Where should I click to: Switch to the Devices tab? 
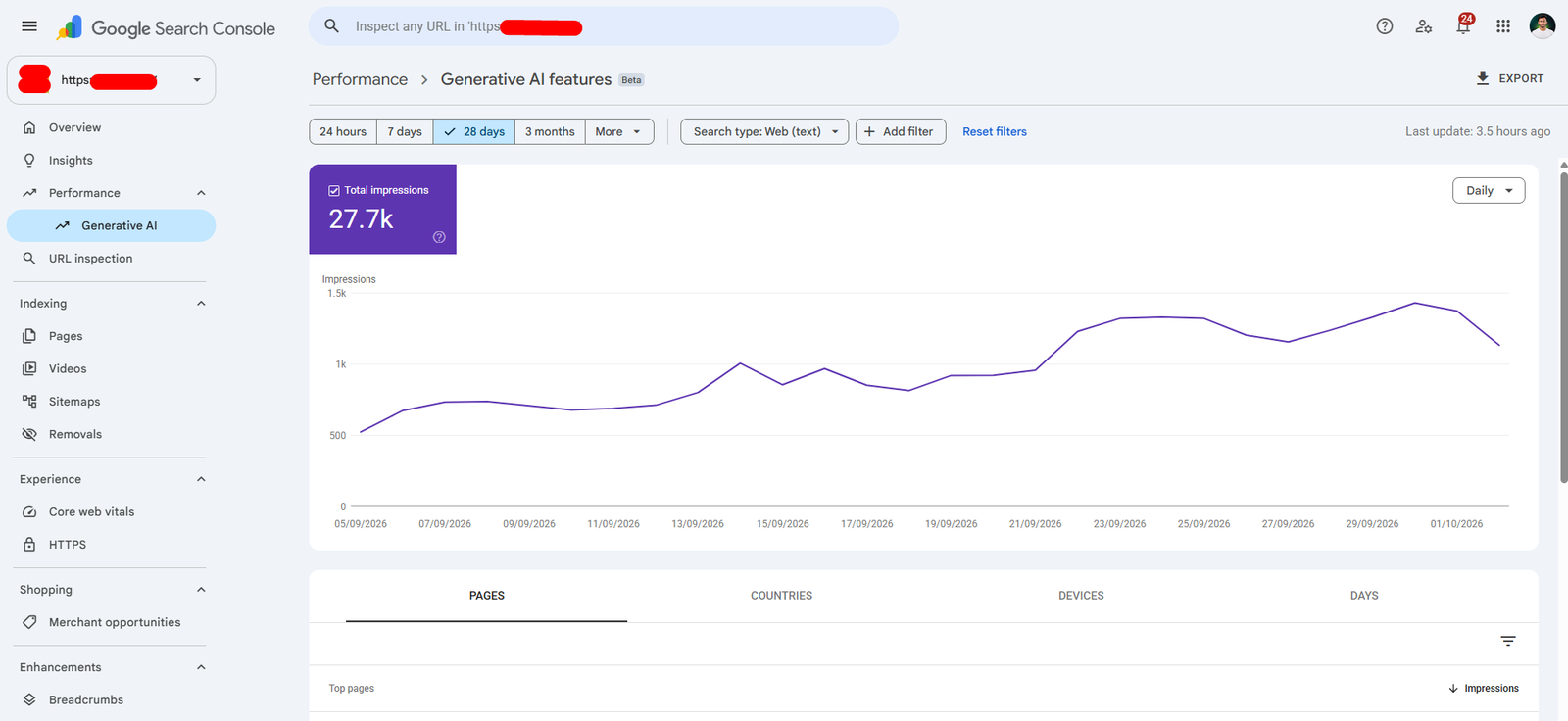pyautogui.click(x=1081, y=596)
